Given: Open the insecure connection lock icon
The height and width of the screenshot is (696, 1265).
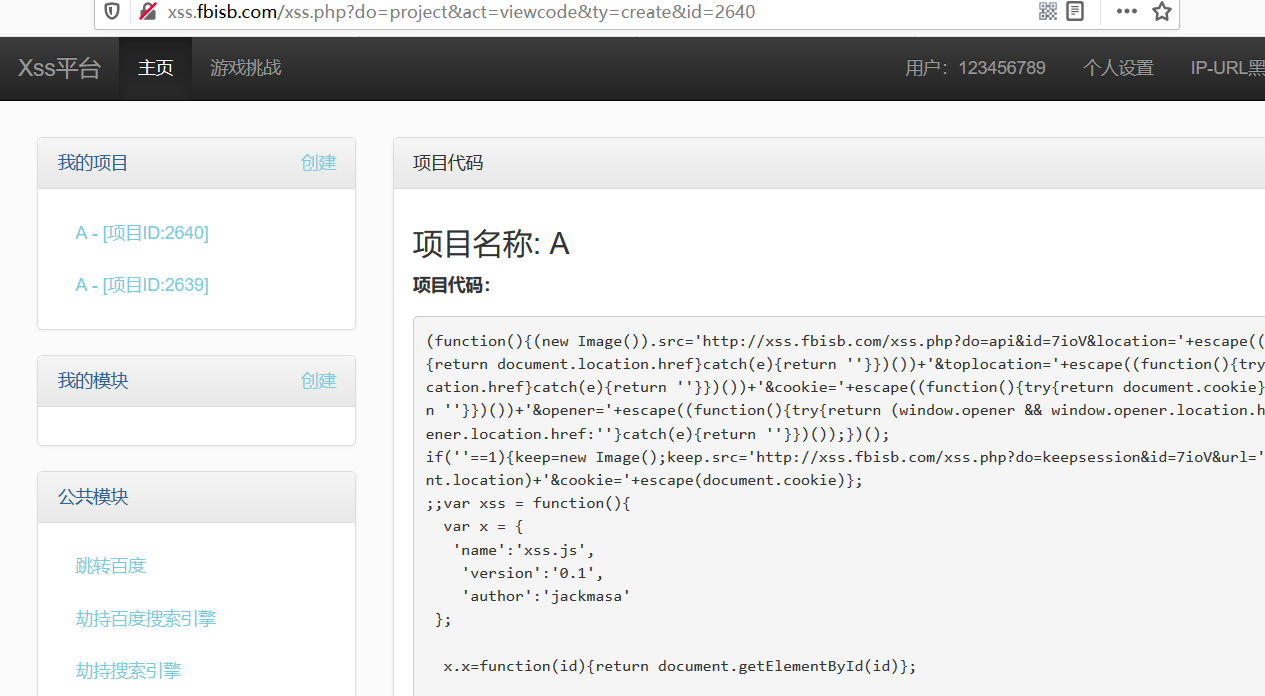Looking at the screenshot, I should click(148, 12).
